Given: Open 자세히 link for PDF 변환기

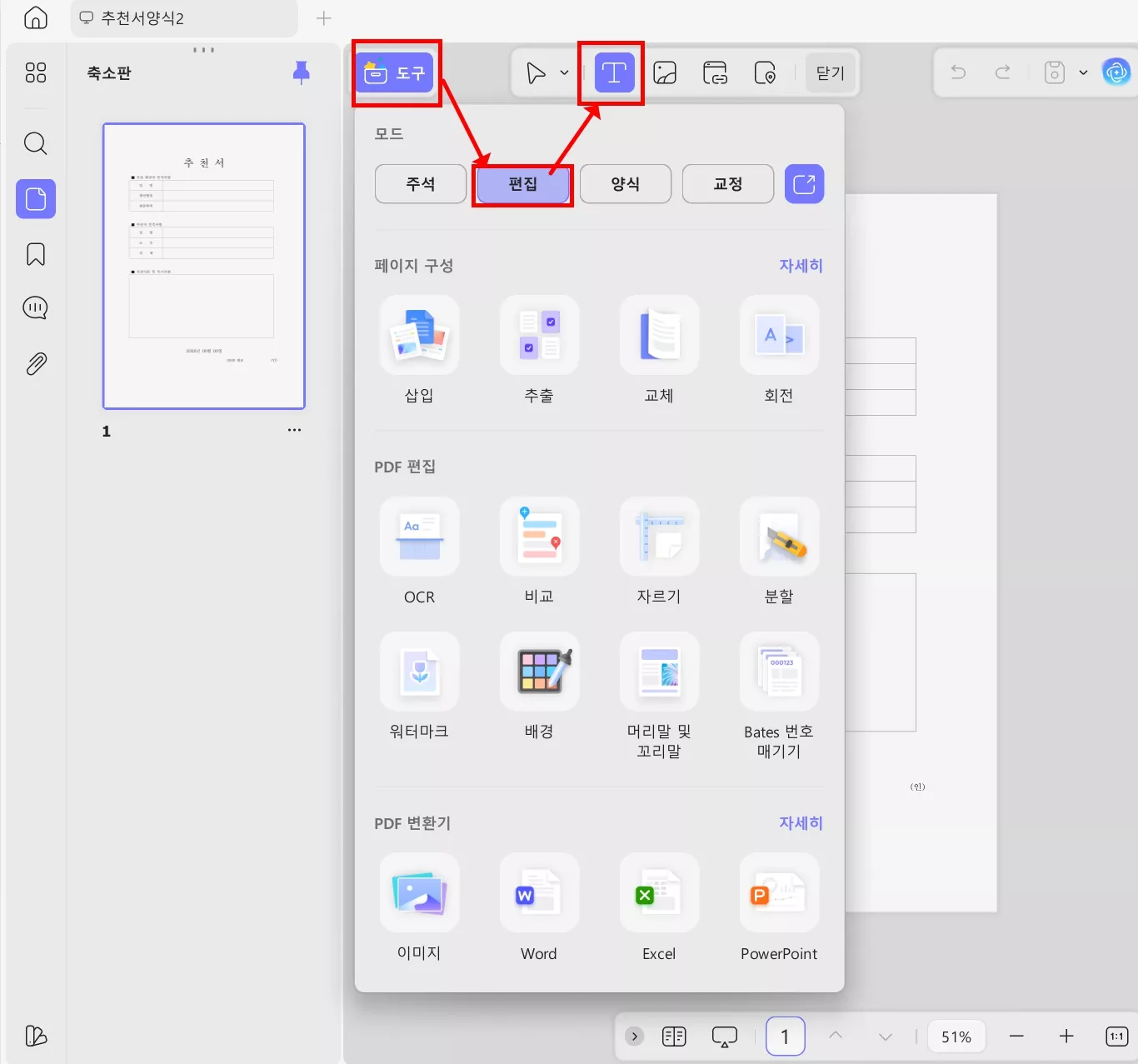Looking at the screenshot, I should click(801, 823).
